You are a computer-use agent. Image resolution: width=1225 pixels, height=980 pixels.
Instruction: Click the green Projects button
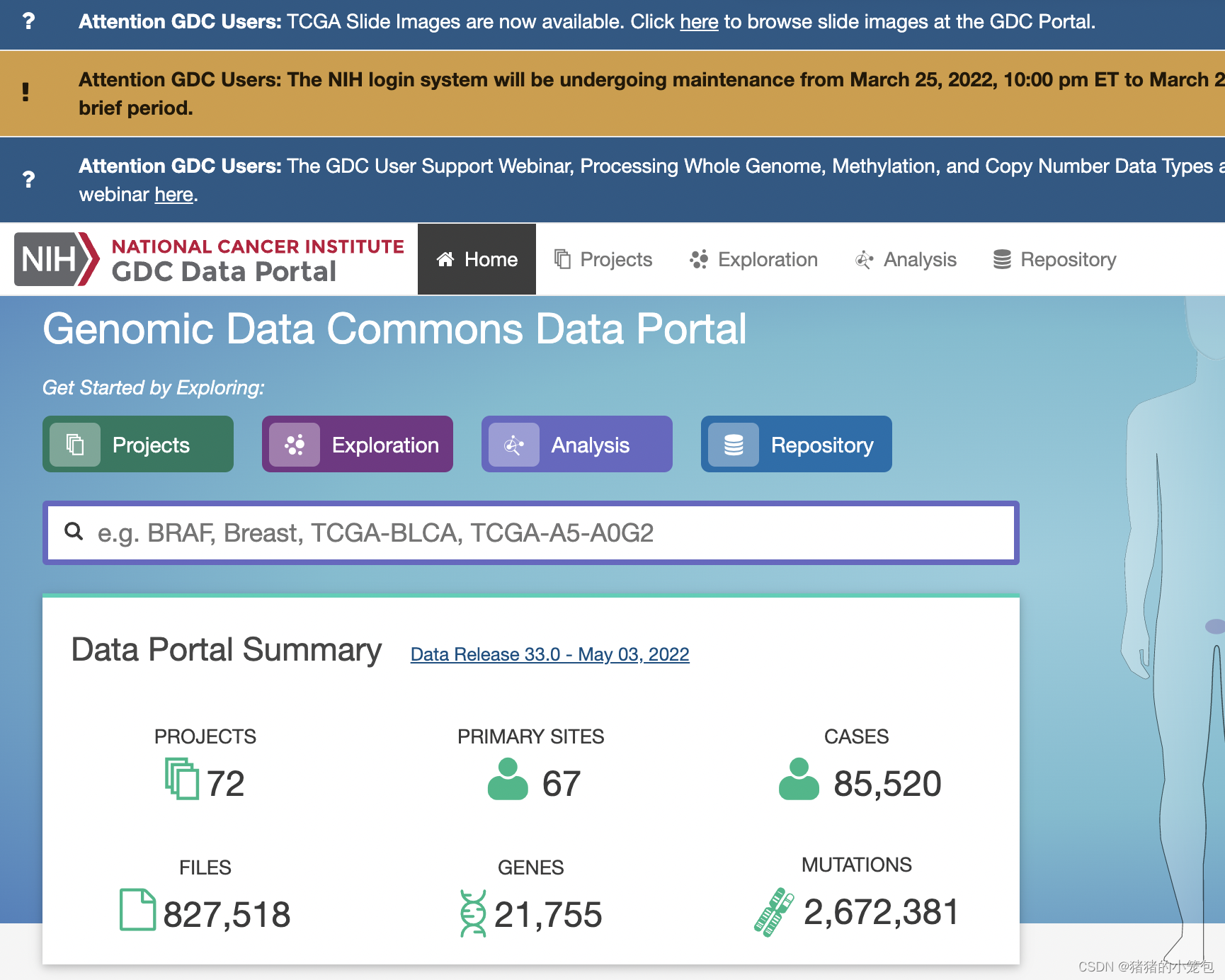coord(138,444)
